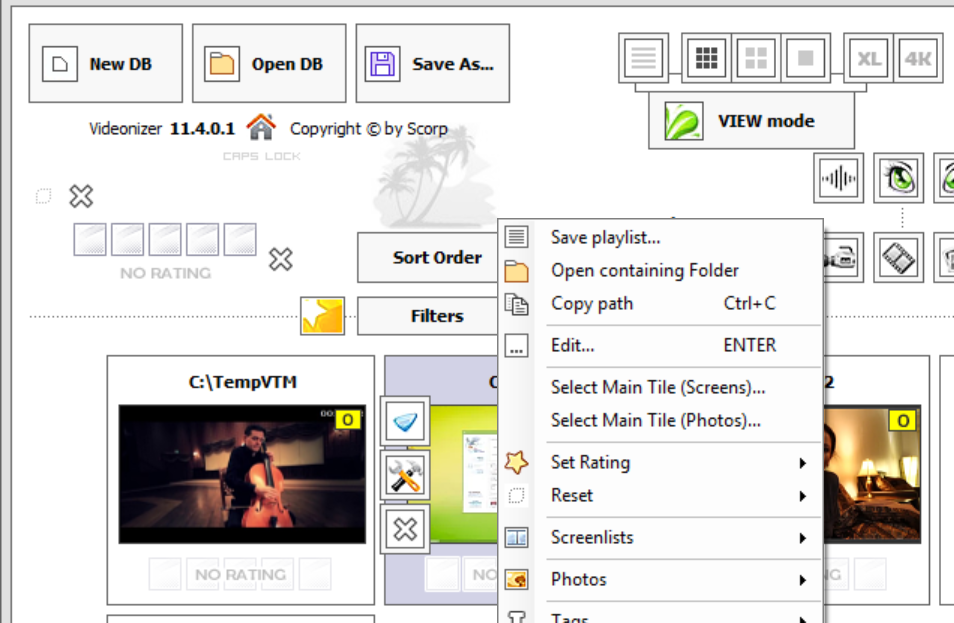Choose the XL tile size icon
954x623 pixels.
coord(868,60)
